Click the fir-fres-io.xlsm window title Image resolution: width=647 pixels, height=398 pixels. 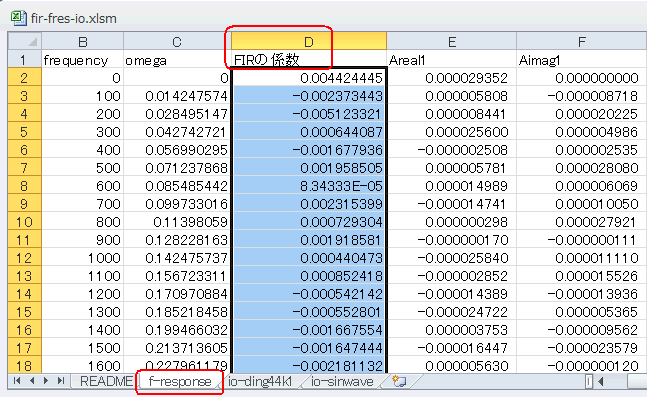[x=73, y=18]
